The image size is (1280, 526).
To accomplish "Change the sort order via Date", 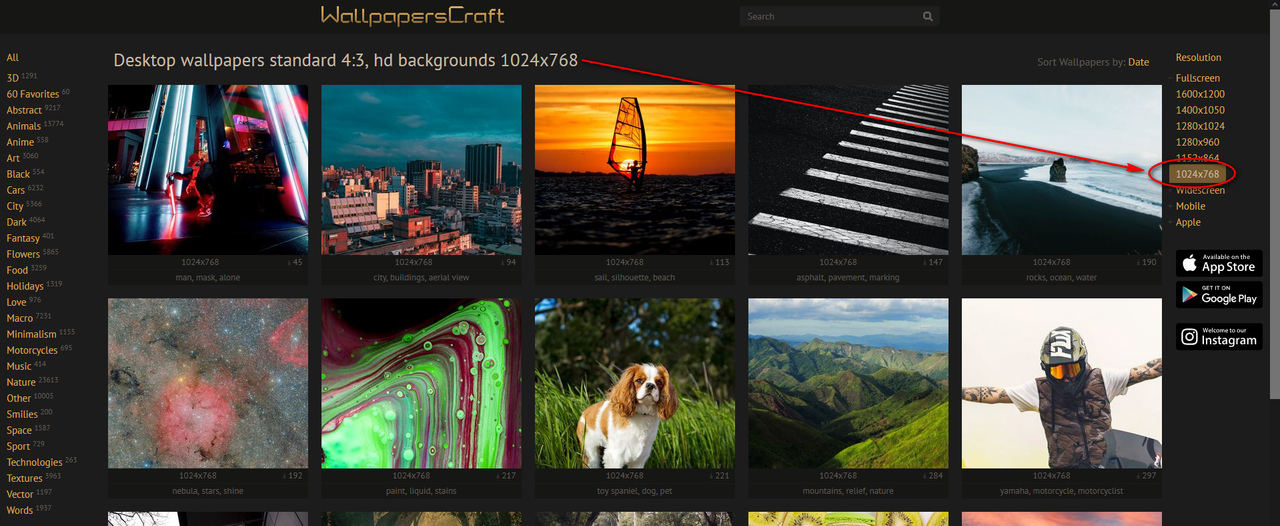I will click(1138, 62).
